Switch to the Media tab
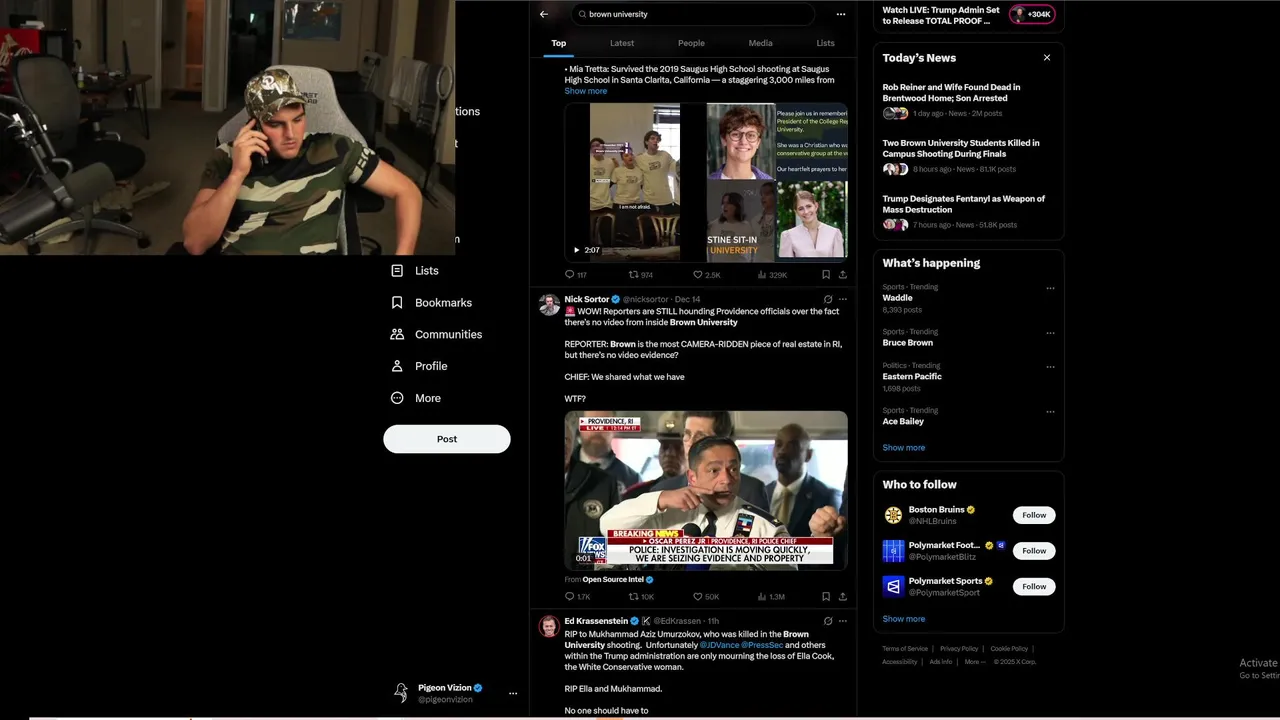1280x720 pixels. pos(760,43)
